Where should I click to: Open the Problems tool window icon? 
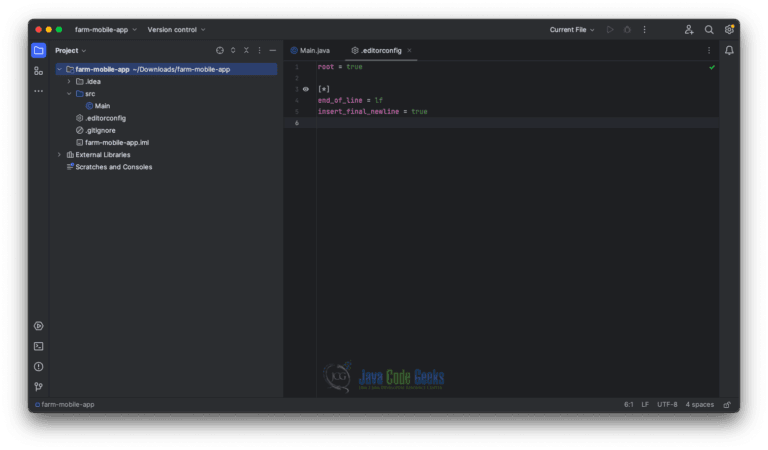pyautogui.click(x=39, y=367)
